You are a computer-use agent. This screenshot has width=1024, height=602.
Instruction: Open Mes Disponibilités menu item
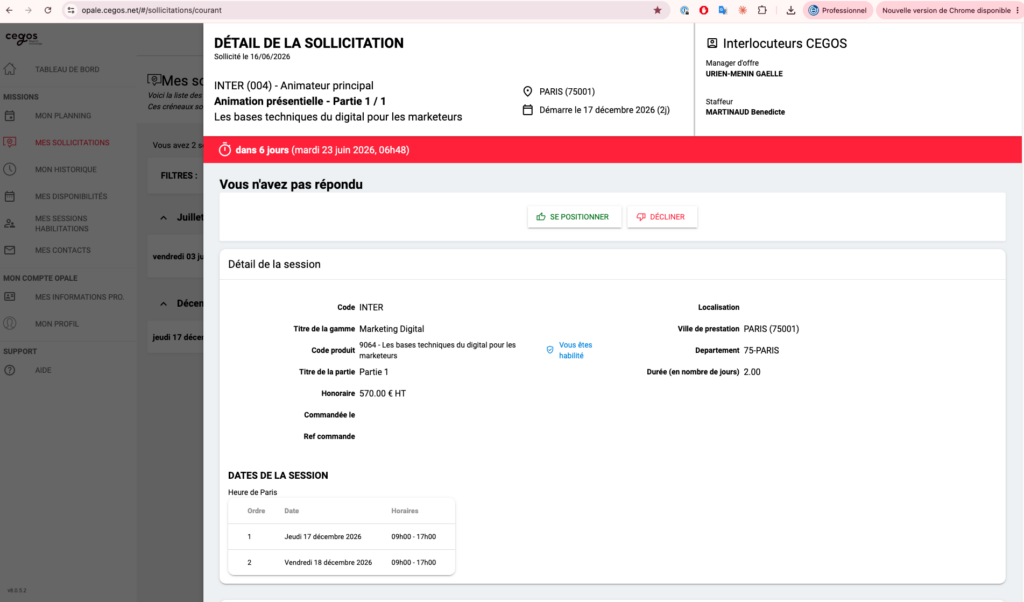pos(71,196)
